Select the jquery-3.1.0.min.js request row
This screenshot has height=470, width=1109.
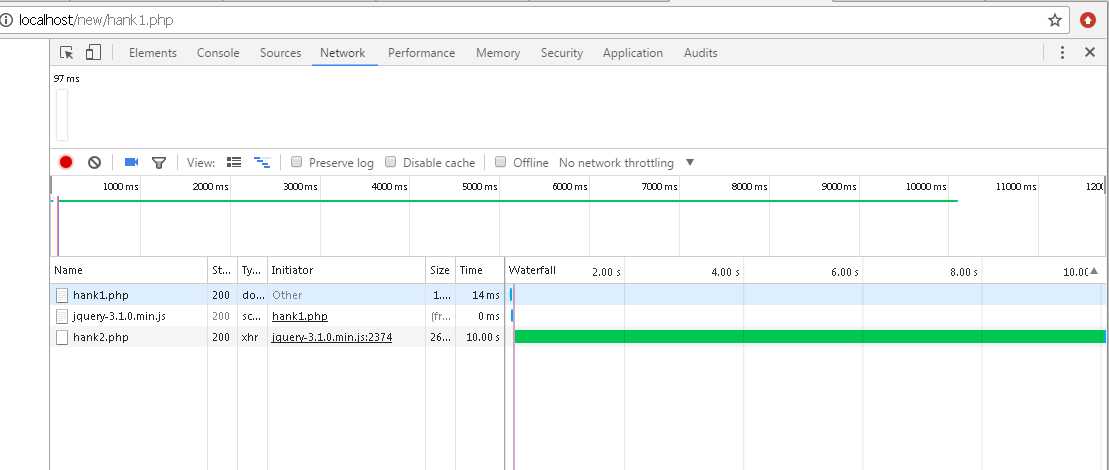576,316
